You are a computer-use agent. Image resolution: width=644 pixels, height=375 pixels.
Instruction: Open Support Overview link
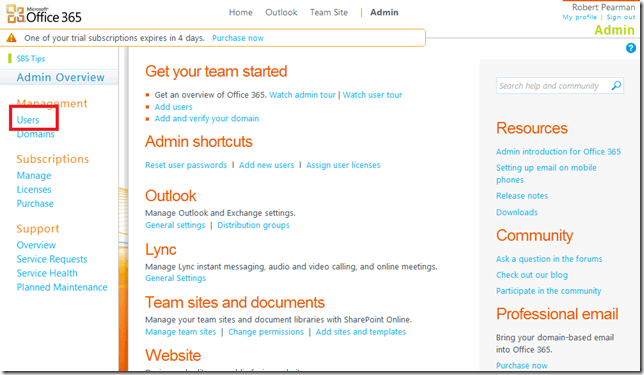coord(36,245)
